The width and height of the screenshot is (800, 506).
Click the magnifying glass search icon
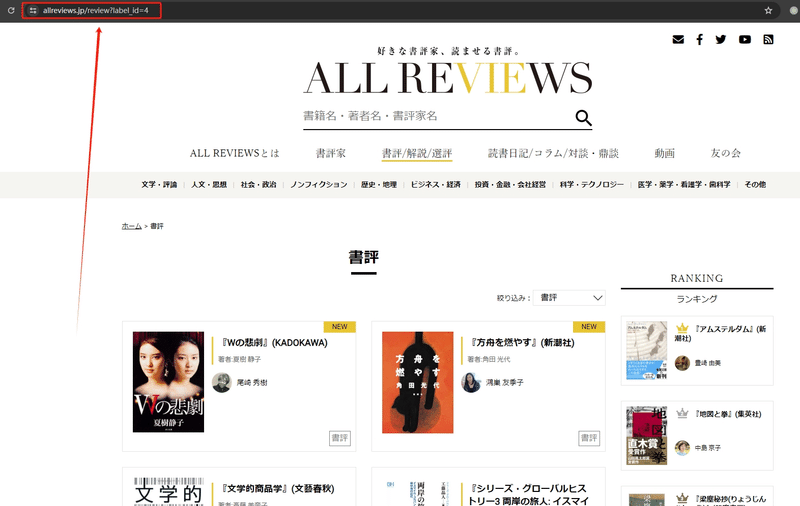point(583,117)
